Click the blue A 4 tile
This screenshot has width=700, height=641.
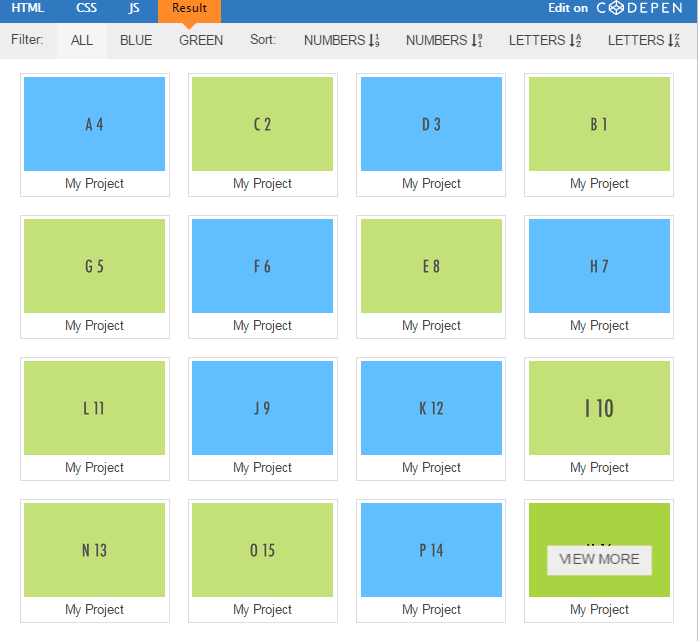[95, 124]
